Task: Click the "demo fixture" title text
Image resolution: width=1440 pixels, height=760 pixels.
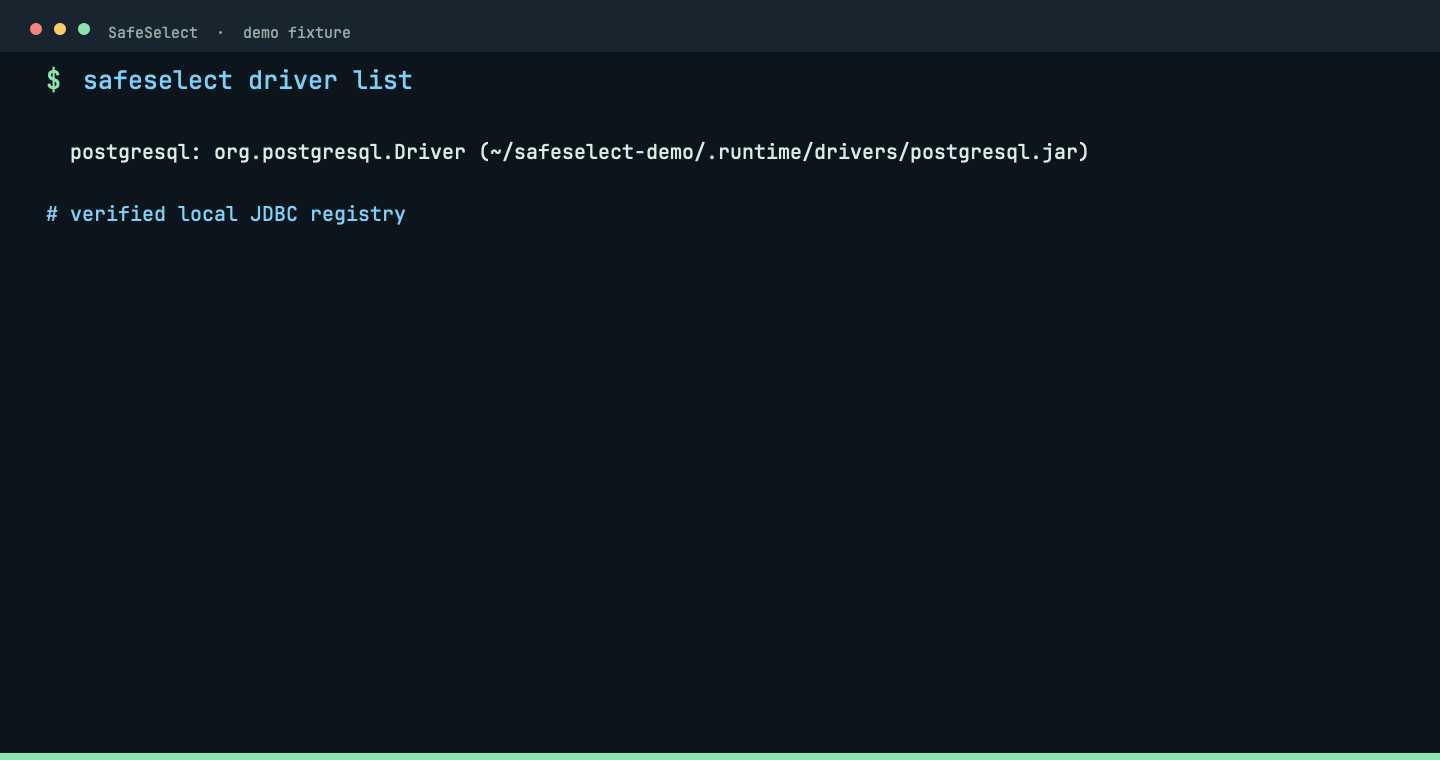Action: (x=297, y=32)
